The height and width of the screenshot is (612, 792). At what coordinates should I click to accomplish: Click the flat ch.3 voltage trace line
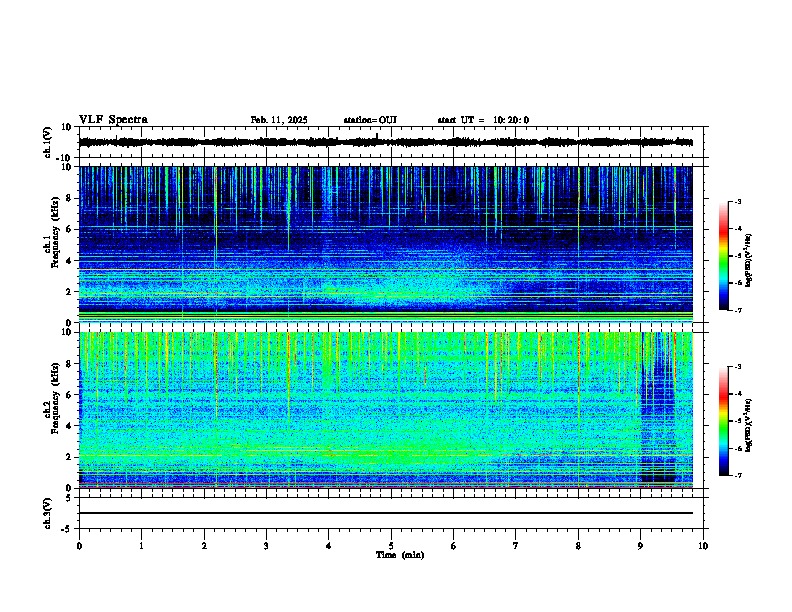point(386,513)
